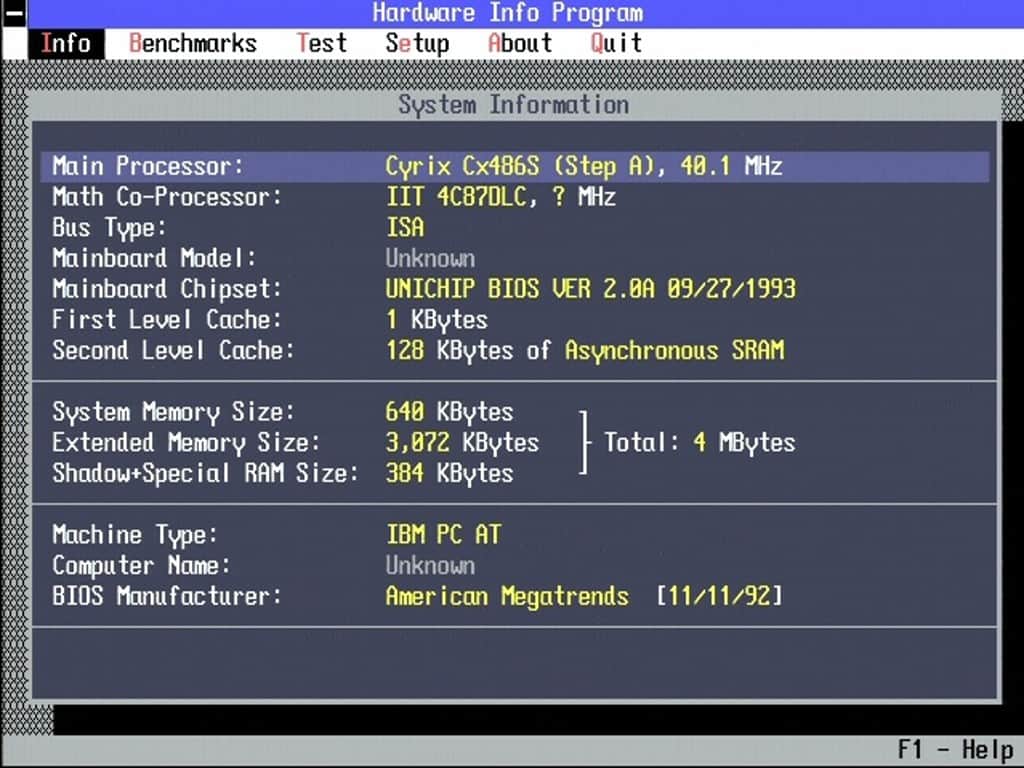The height and width of the screenshot is (768, 1024).
Task: Click the First Level Cache label
Action: [167, 319]
